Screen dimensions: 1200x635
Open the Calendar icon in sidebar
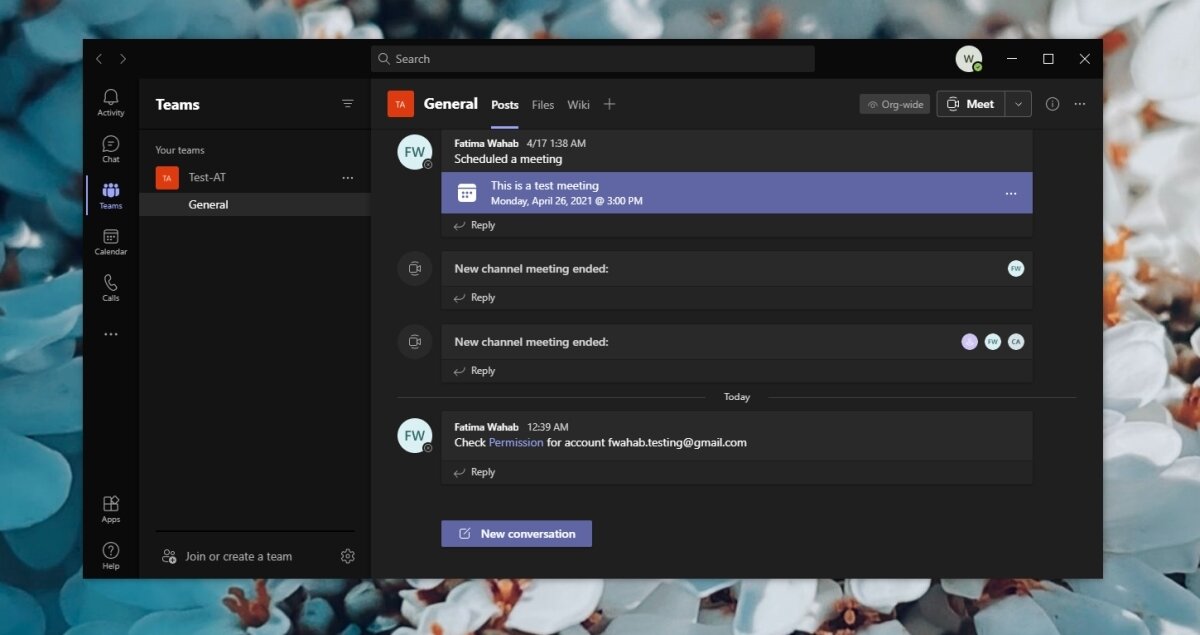click(x=111, y=241)
